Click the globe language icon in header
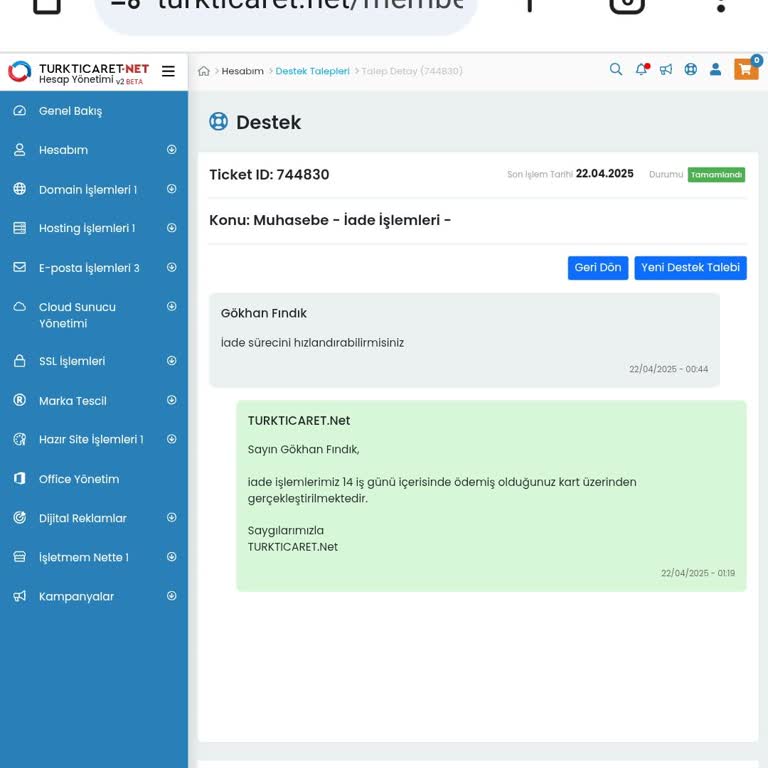Screen dimensions: 768x768 tap(691, 70)
